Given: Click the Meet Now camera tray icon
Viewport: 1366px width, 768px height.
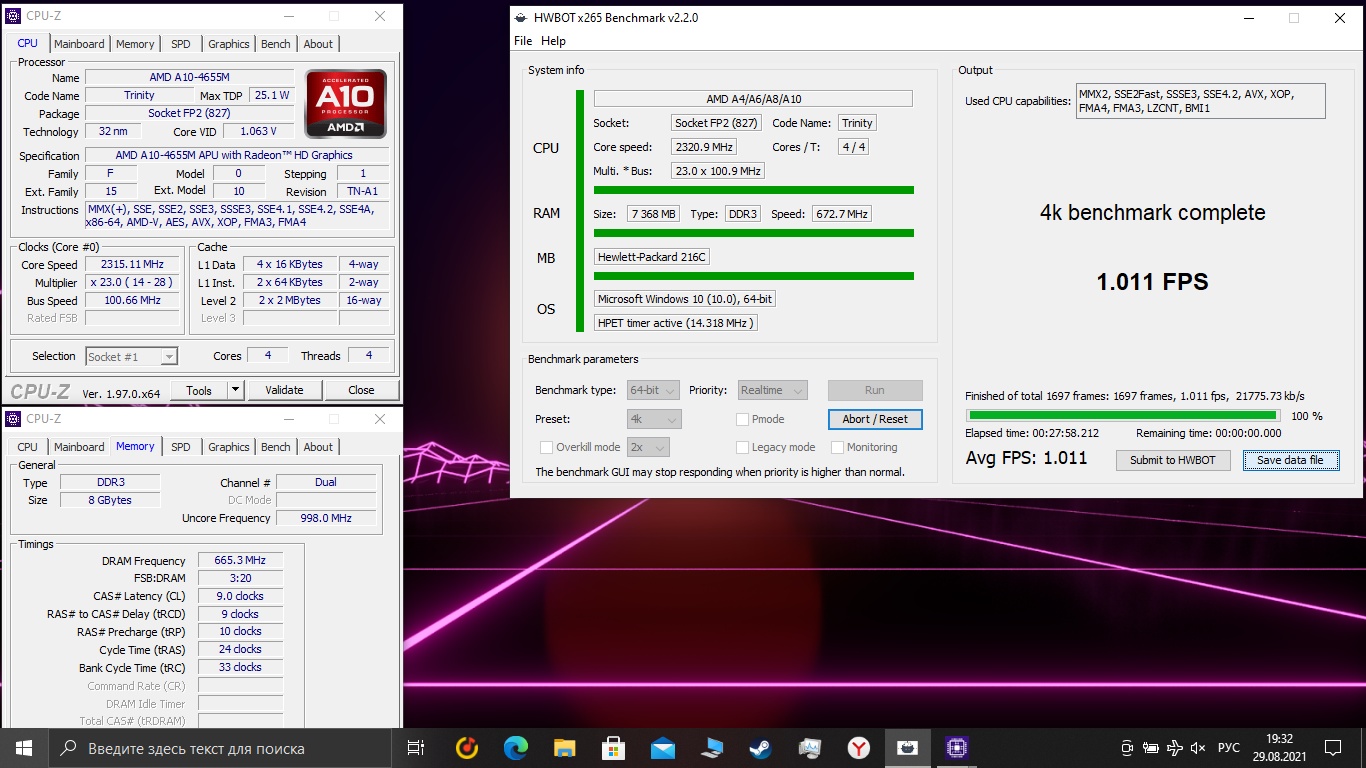Looking at the screenshot, I should (1127, 748).
